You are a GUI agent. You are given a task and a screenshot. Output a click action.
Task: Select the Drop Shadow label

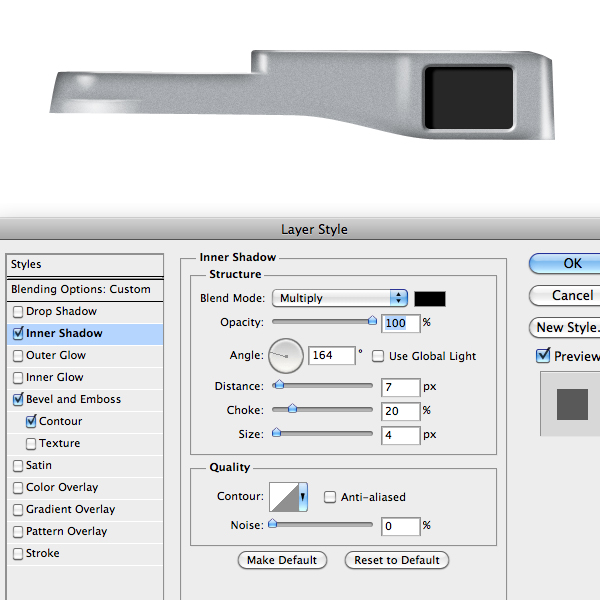click(x=61, y=311)
